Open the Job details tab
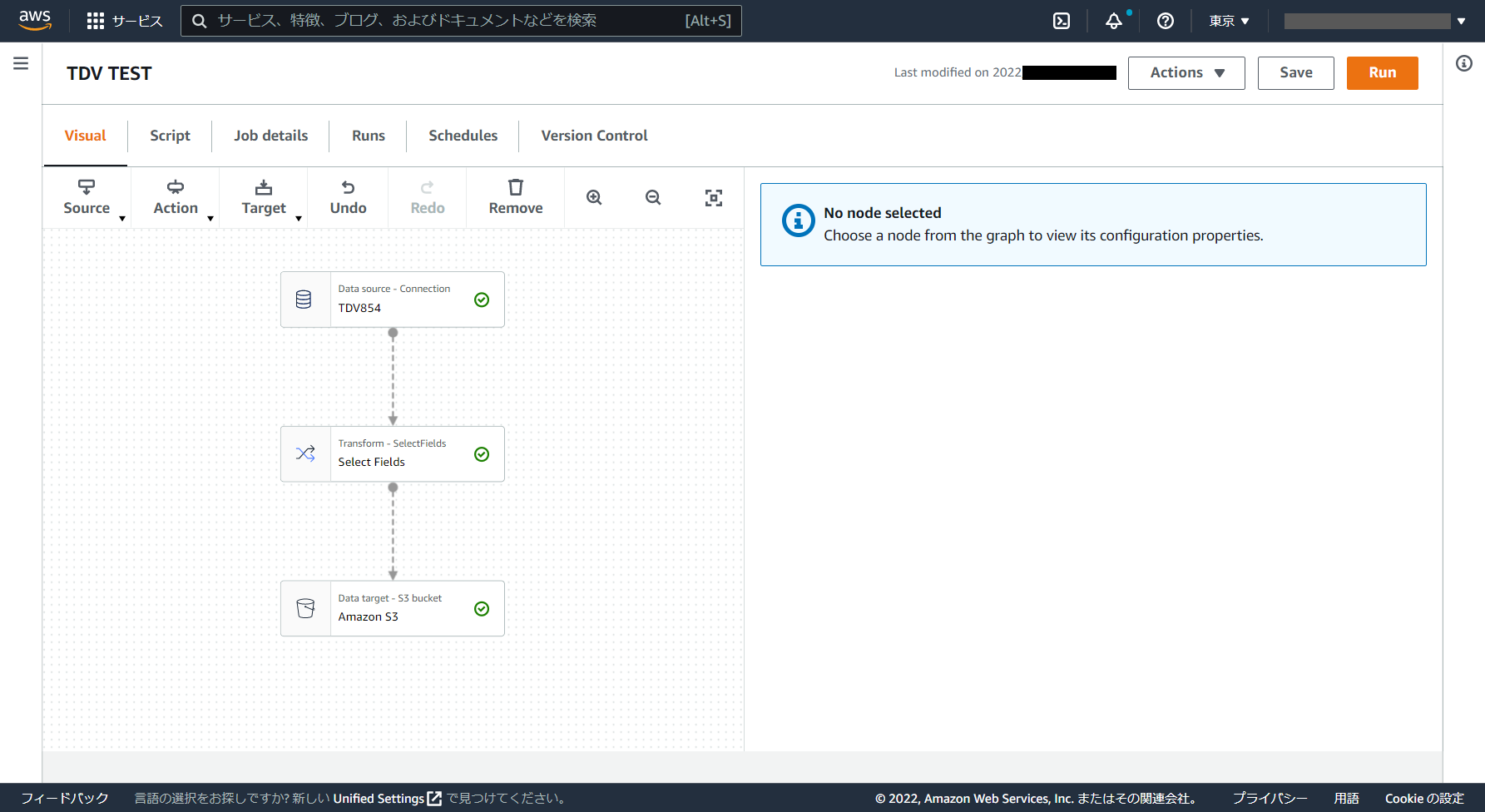Viewport: 1485px width, 812px height. (270, 136)
